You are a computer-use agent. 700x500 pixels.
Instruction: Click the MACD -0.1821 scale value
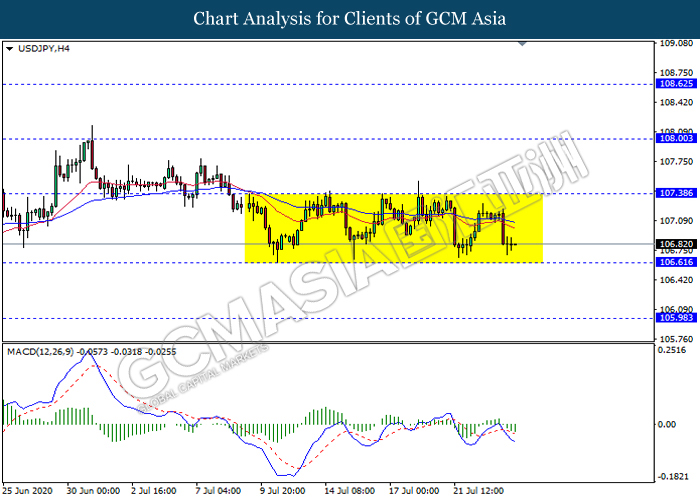pyautogui.click(x=673, y=477)
